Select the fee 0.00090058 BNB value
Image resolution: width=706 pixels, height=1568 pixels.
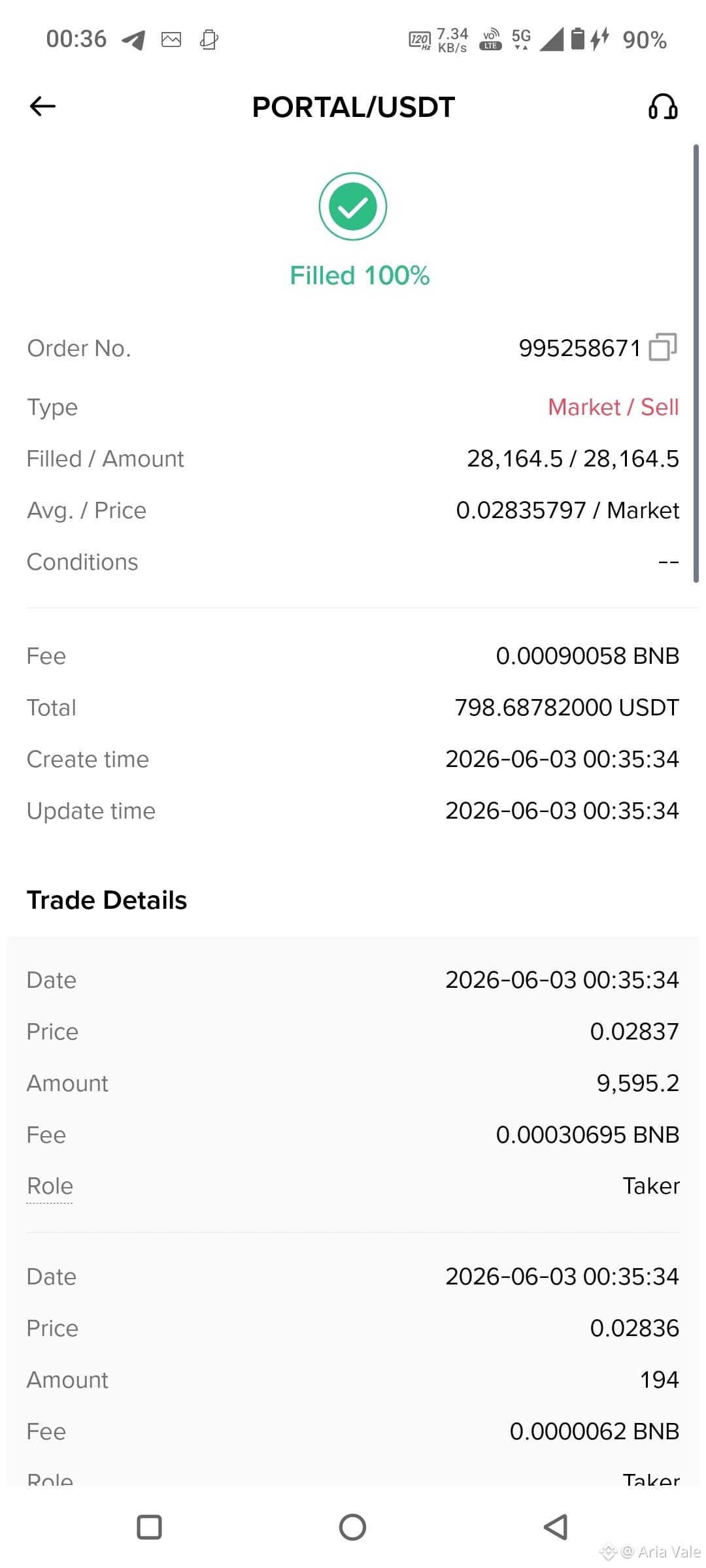tap(588, 656)
